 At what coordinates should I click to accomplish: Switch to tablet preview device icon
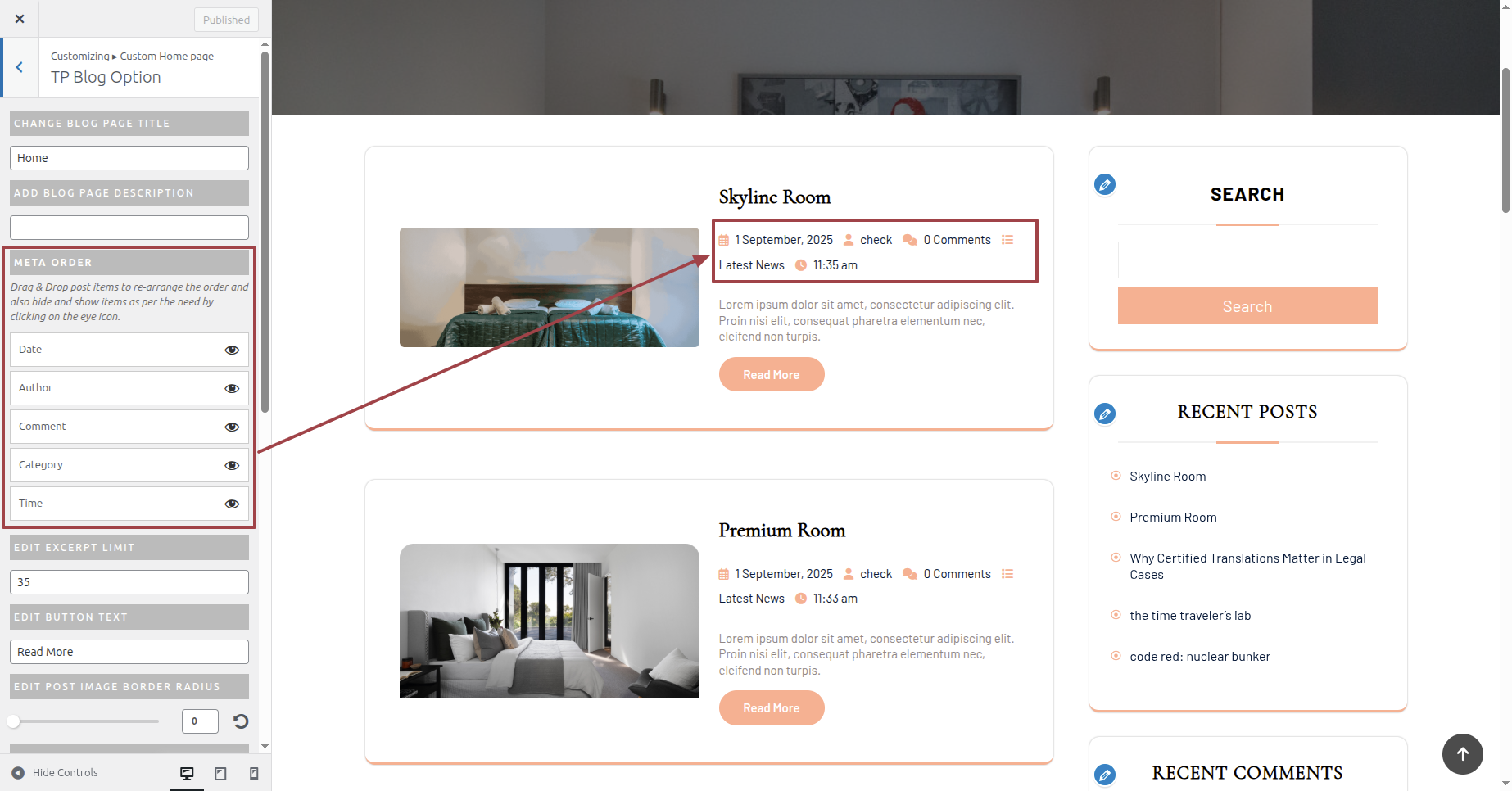coord(220,774)
